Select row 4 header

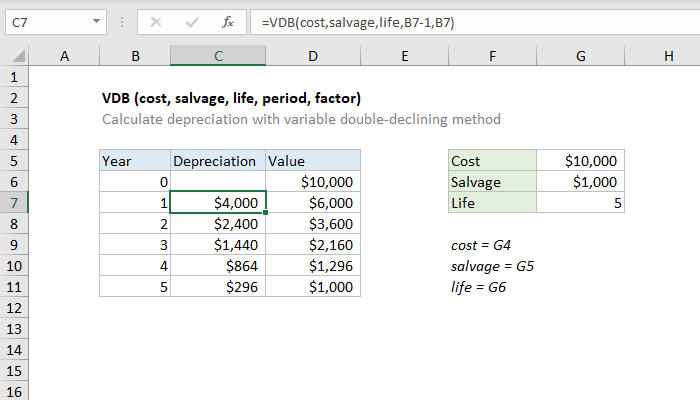tap(14, 140)
